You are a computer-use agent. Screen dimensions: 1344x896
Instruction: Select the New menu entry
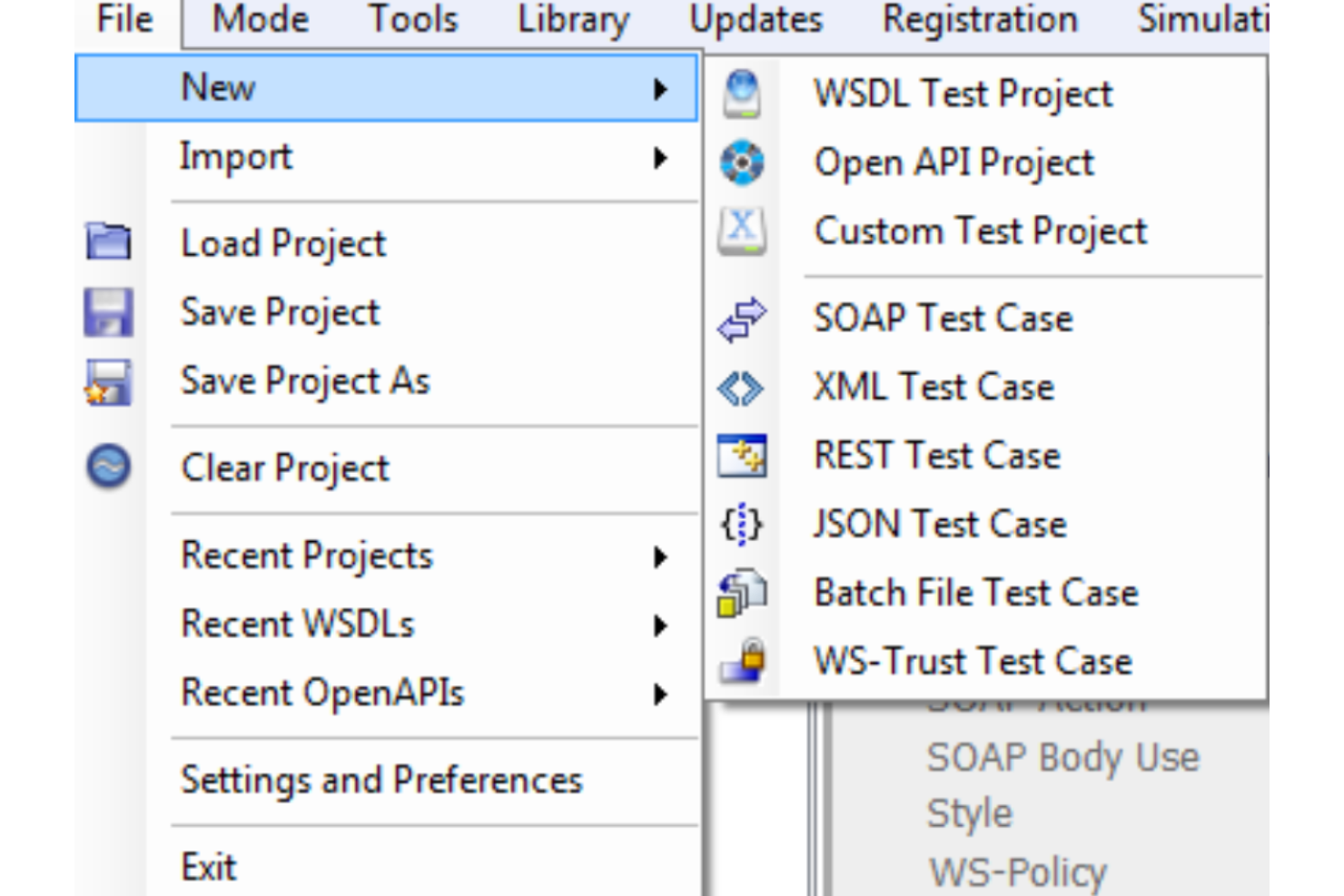(x=387, y=88)
